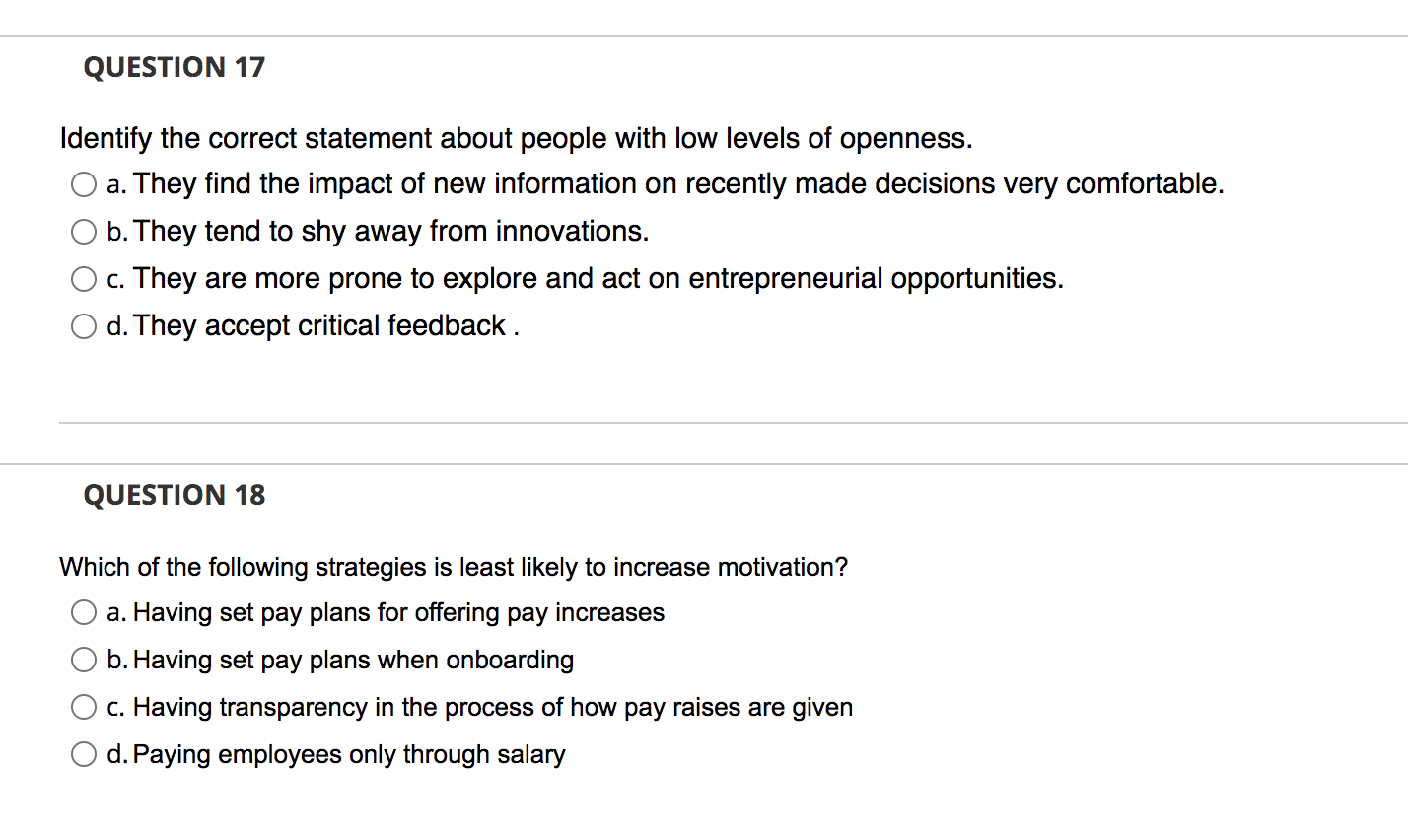The image size is (1408, 840).
Task: Click the prompt text about low levels of openness
Action: pos(516,138)
